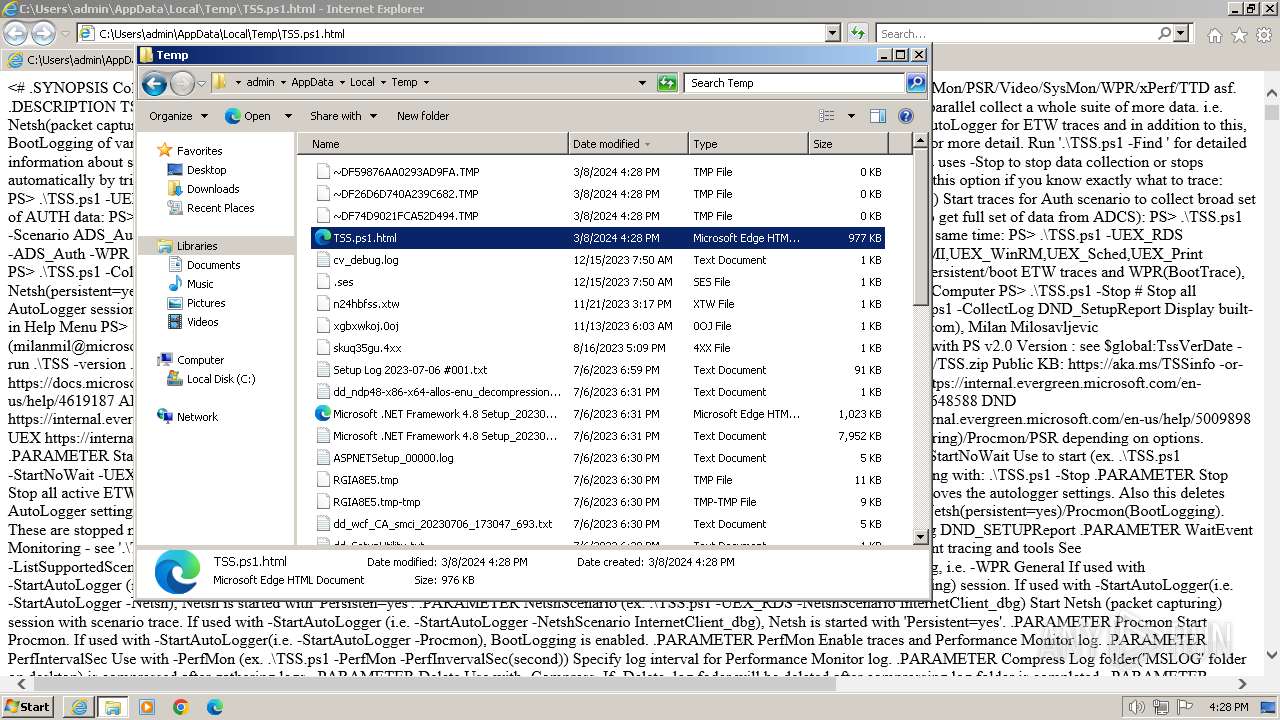Expand recent pages dropdown beside Forward button

tap(201, 83)
